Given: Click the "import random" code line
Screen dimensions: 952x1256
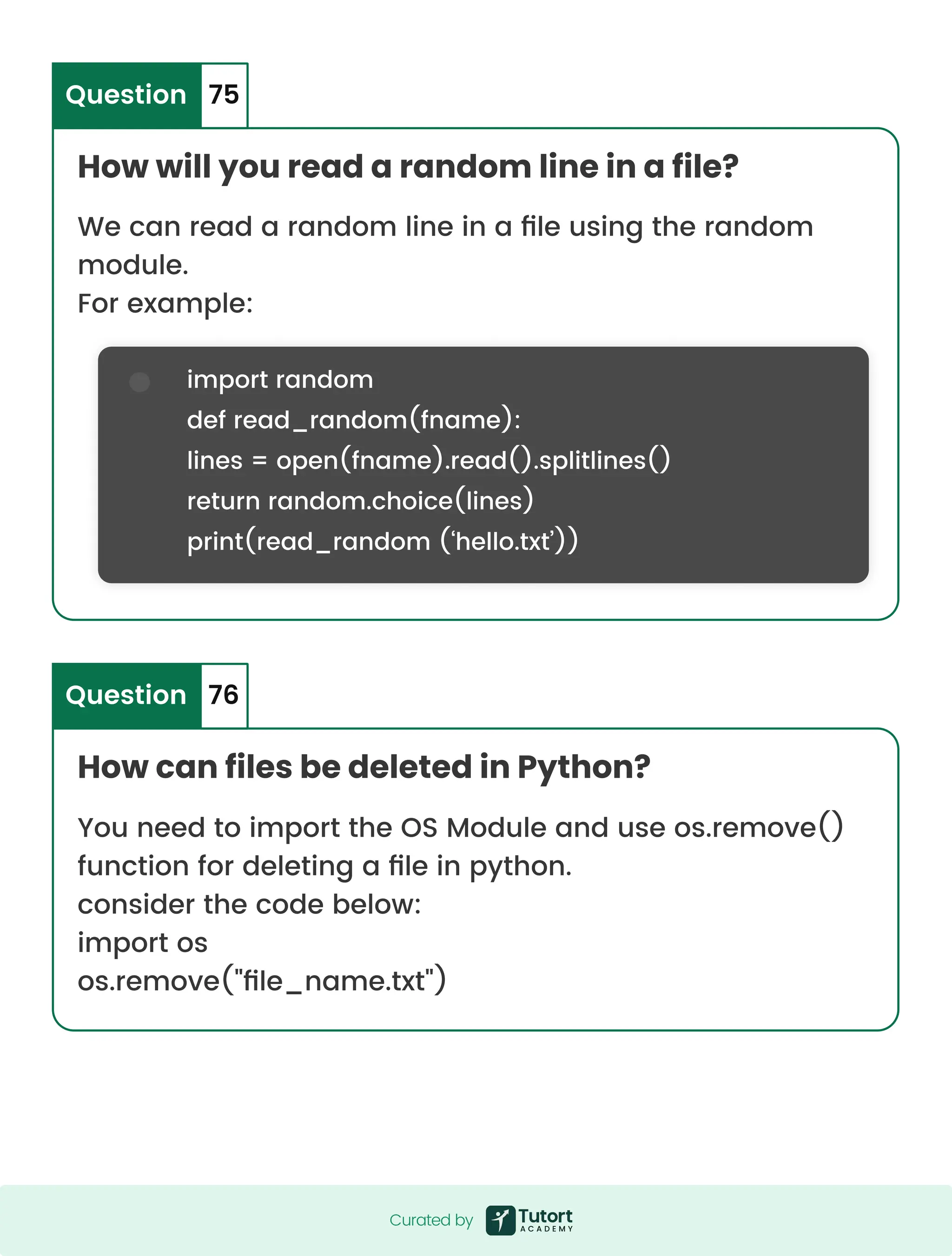Looking at the screenshot, I should 280,380.
